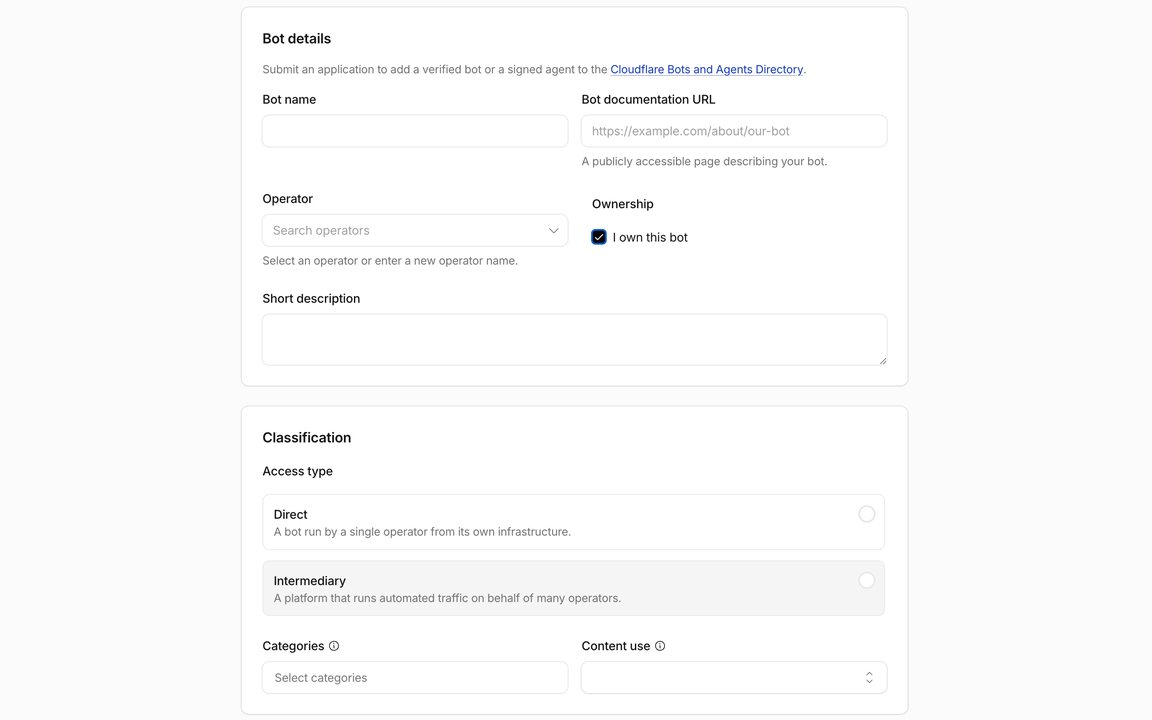This screenshot has height=720, width=1152.
Task: Click the 'Bot name' label
Action: pos(289,99)
